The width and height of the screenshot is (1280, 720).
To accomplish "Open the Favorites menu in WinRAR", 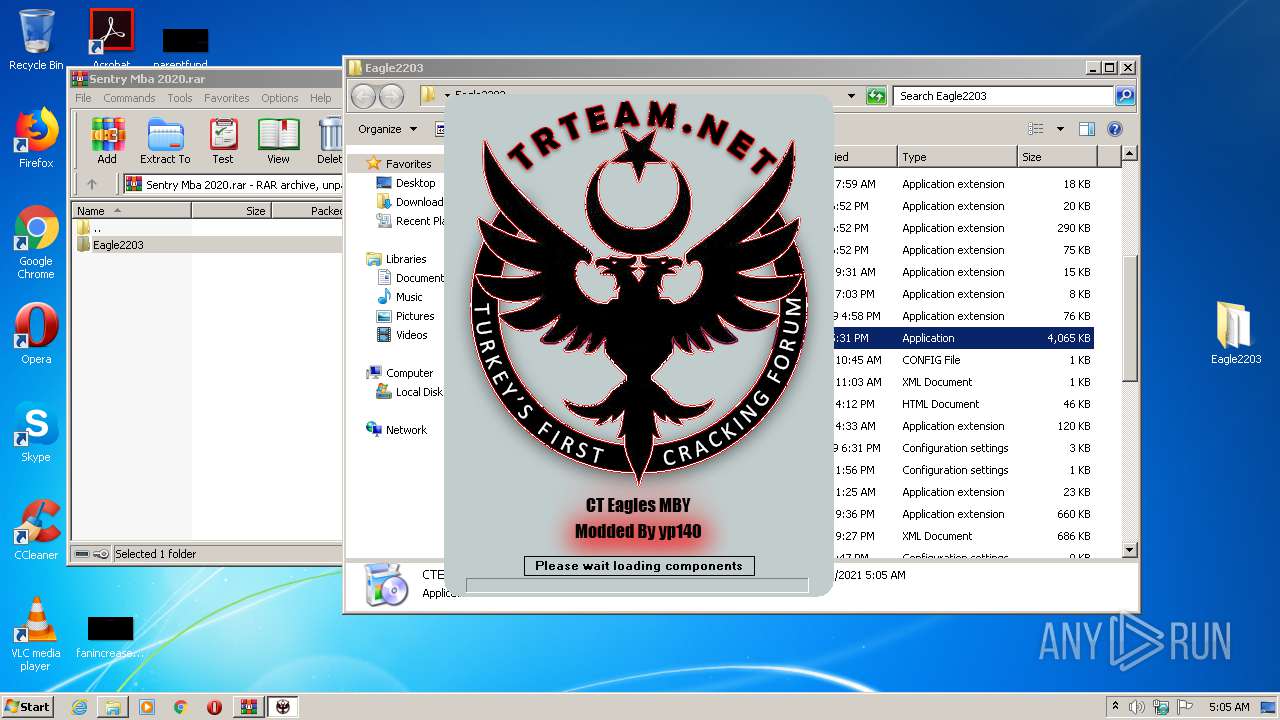I will point(227,98).
